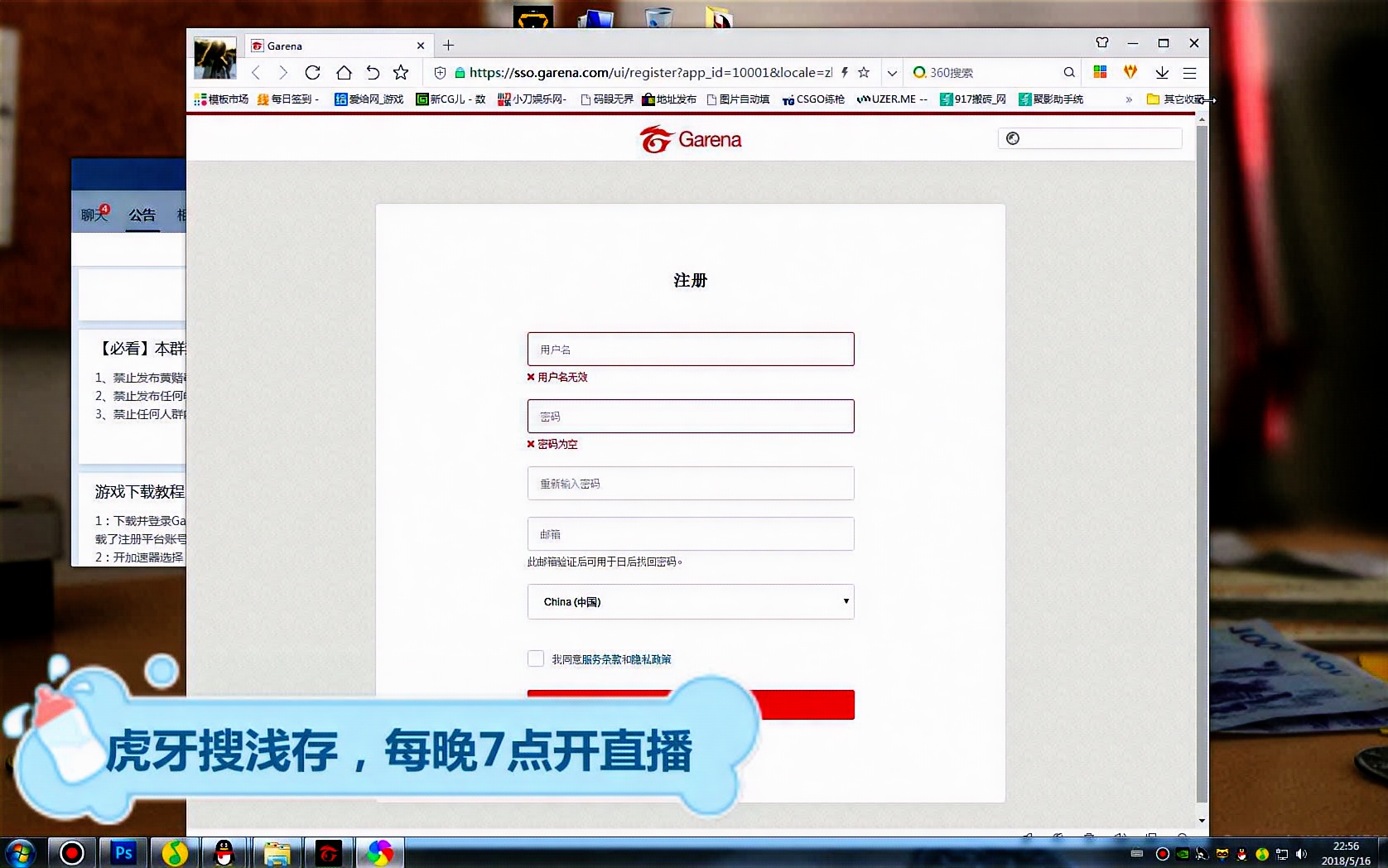Open the 每日签到 bookmark
The image size is (1388, 868).
288,99
